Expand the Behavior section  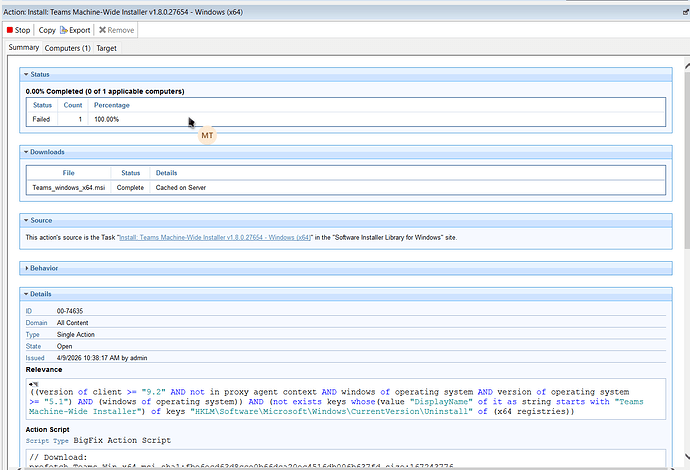pyautogui.click(x=26, y=268)
